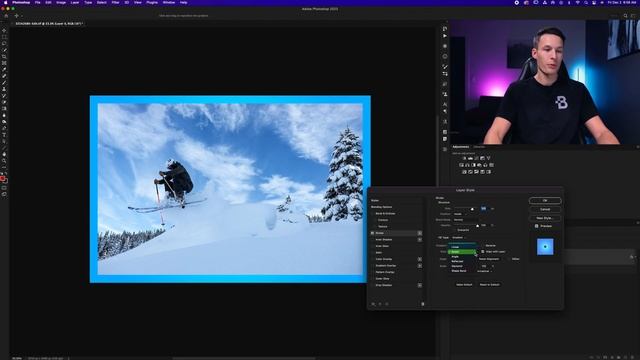
Task: Add a Brightness/Contrast adjustment
Action: pos(464,158)
